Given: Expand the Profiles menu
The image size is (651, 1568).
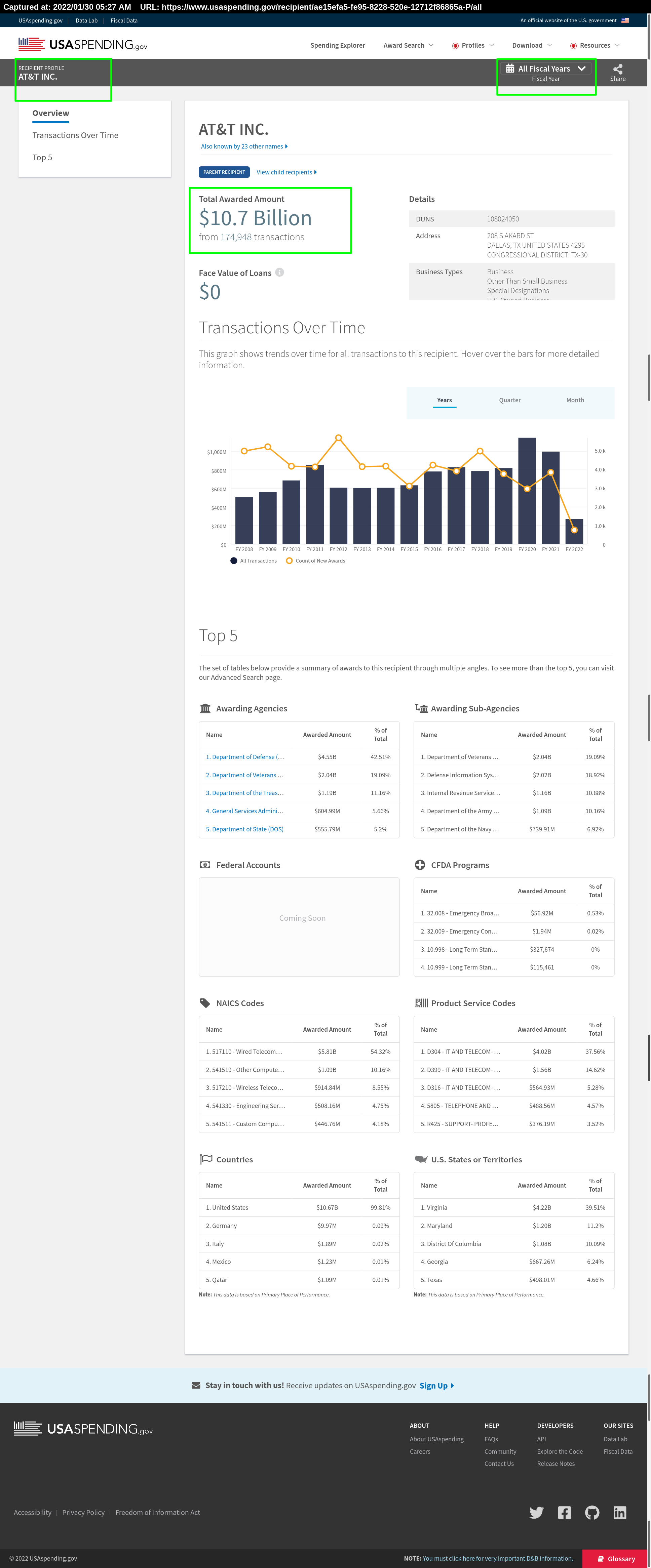Looking at the screenshot, I should (472, 46).
